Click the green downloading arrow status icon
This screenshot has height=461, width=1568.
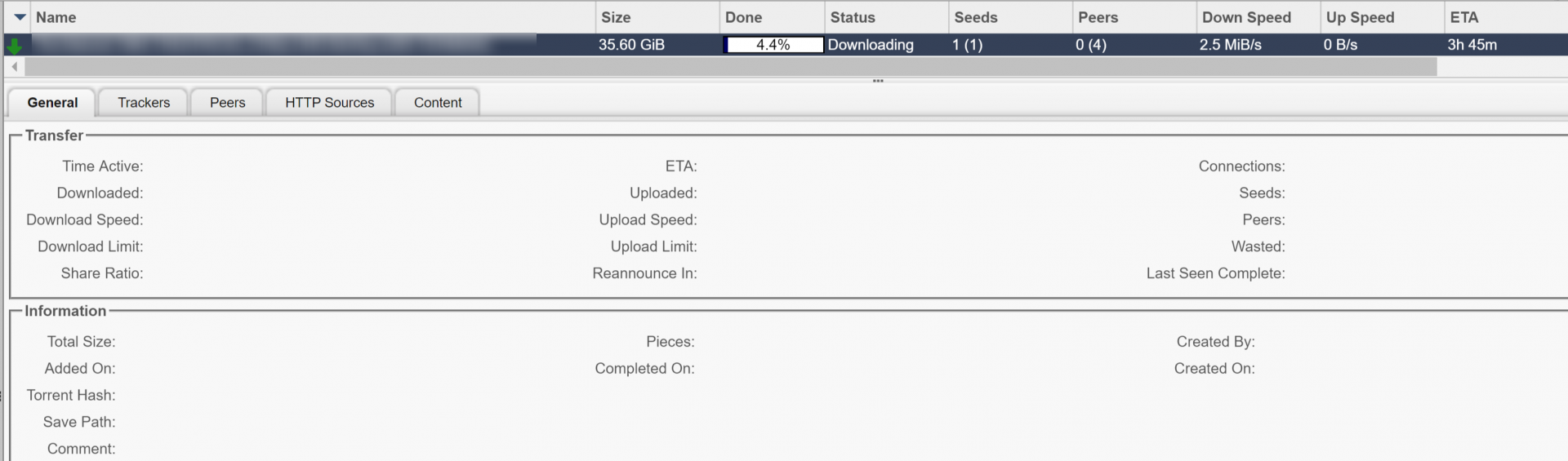pyautogui.click(x=14, y=46)
